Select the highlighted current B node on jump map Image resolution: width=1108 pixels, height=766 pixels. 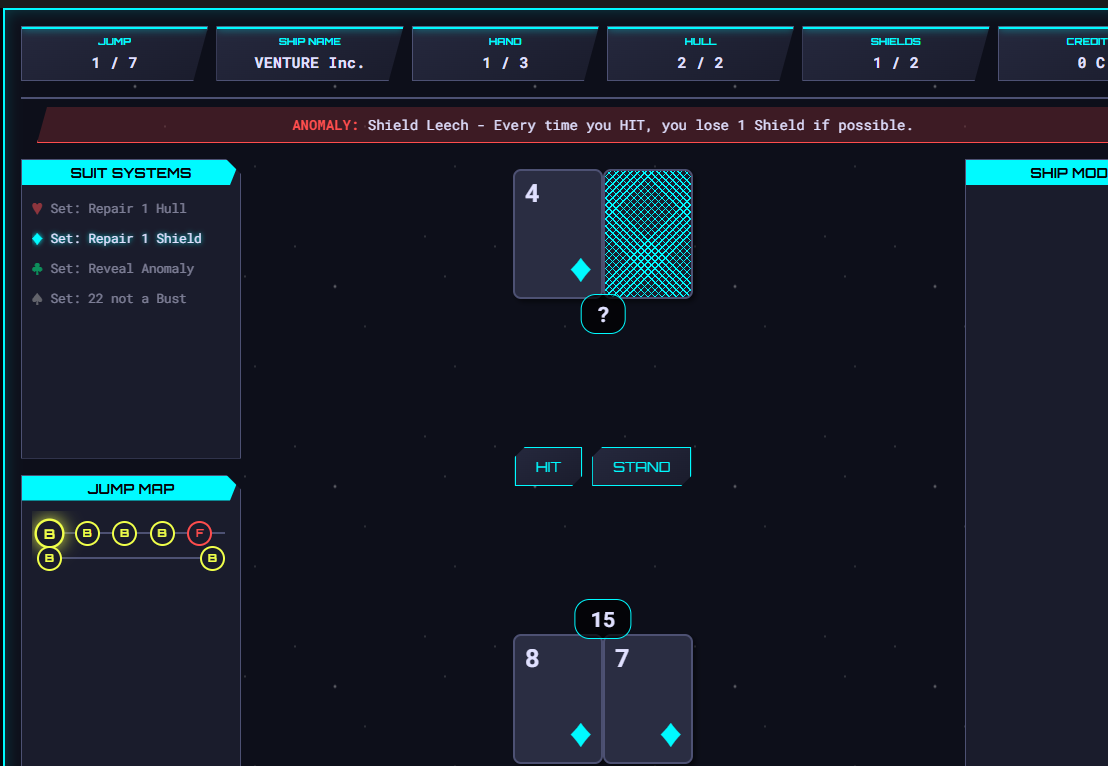49,534
